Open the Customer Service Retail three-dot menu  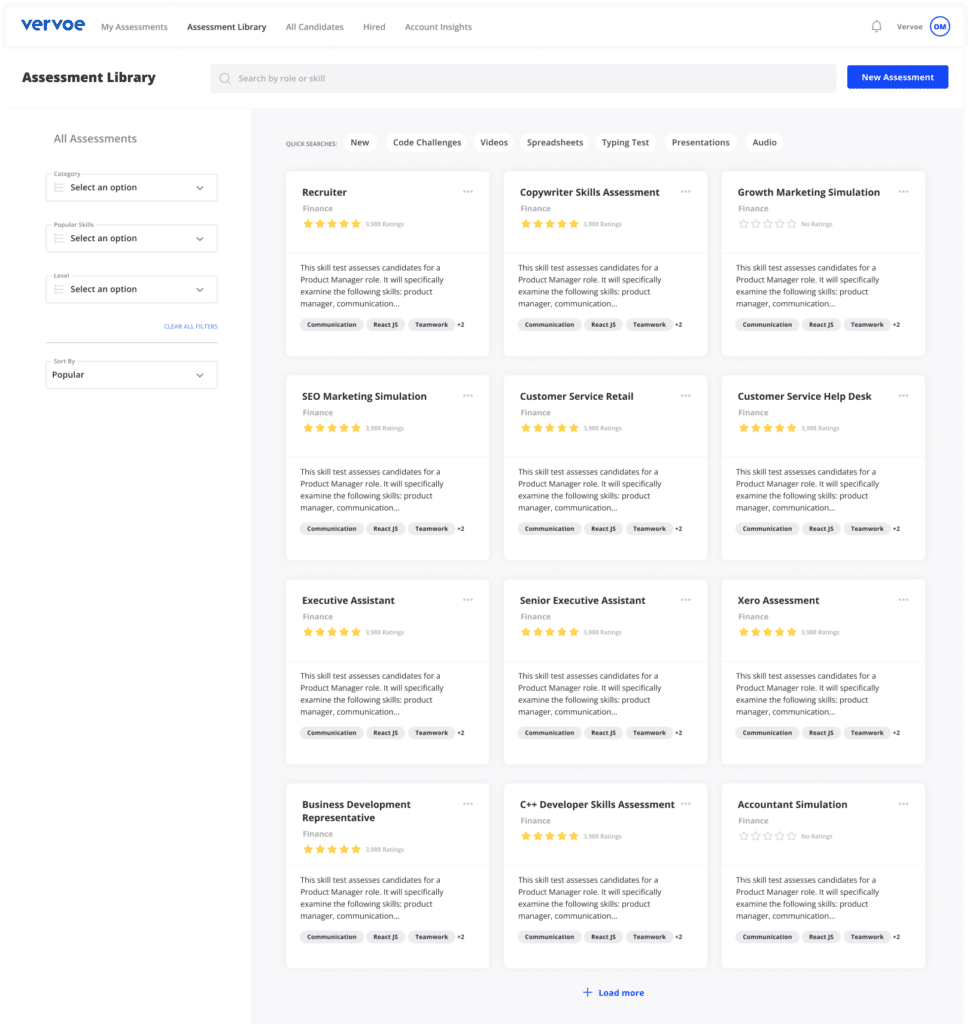685,396
